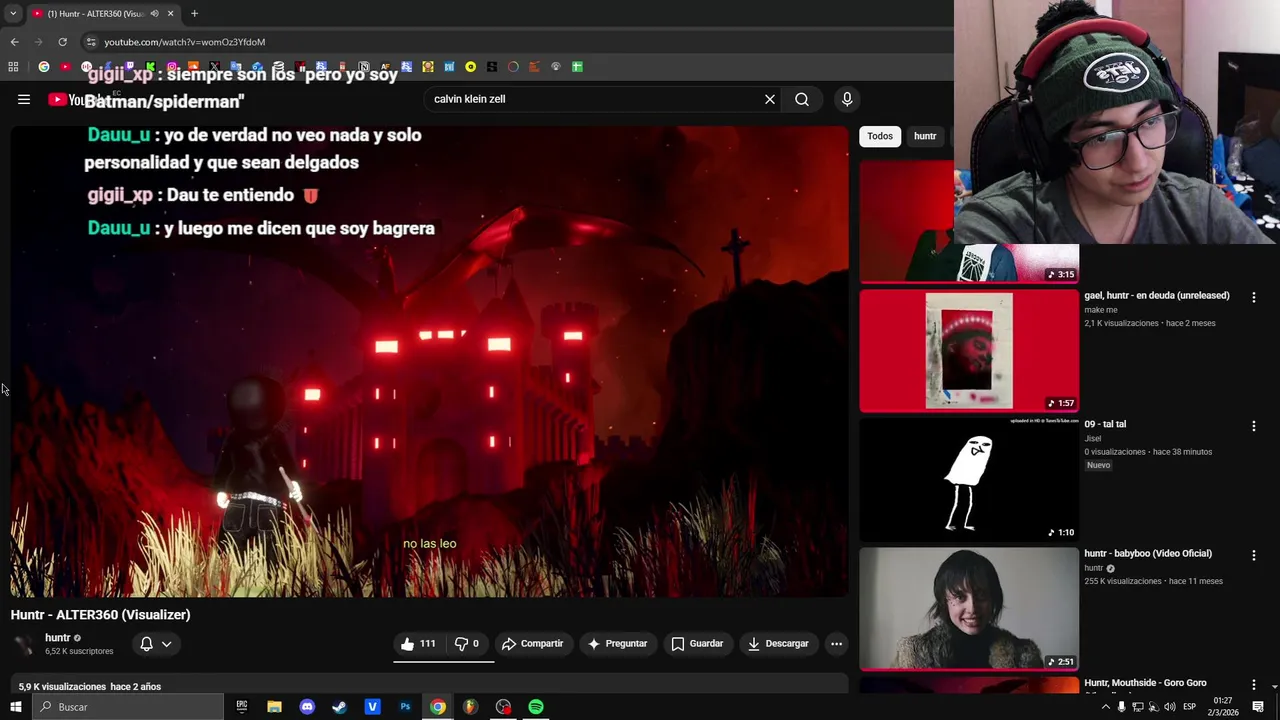1280x720 pixels.
Task: Open the Preguntar assistant button
Action: click(617, 643)
